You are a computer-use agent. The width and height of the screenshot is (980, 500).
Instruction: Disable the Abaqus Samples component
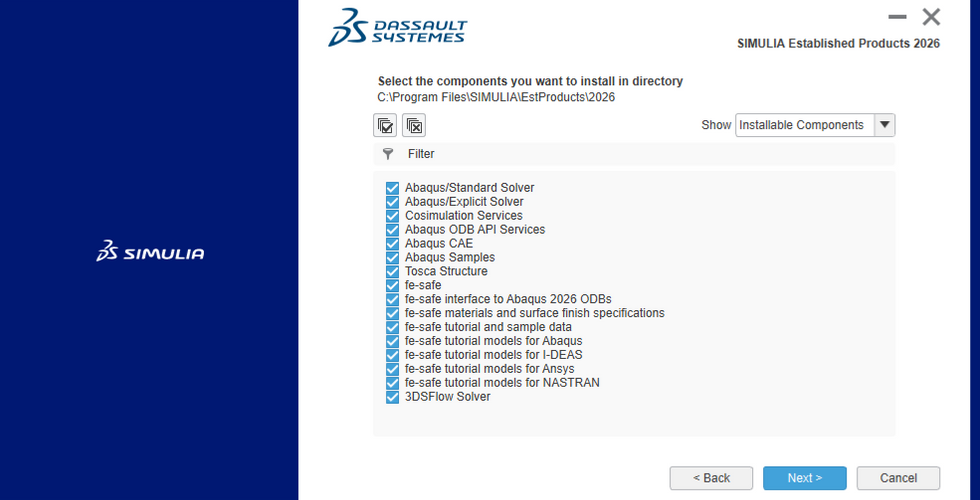pyautogui.click(x=392, y=258)
